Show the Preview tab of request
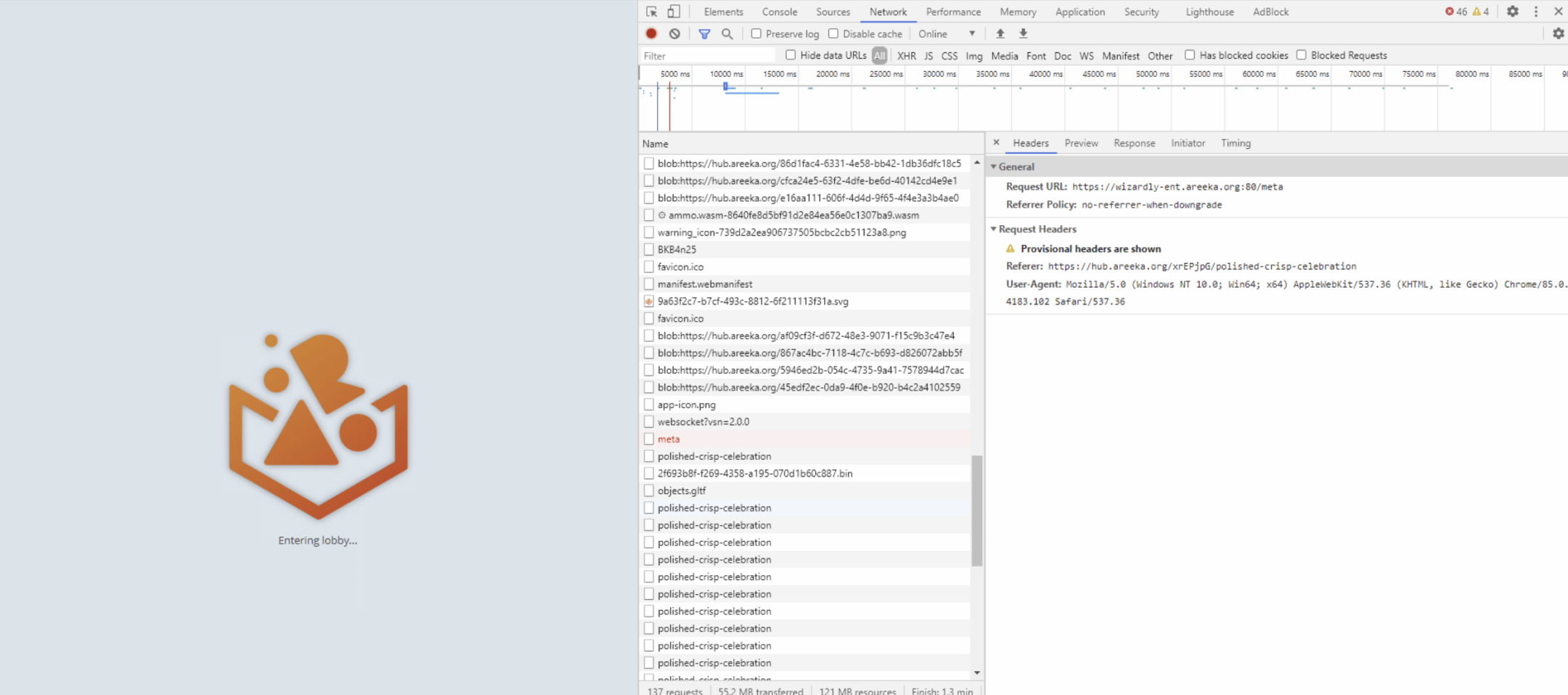Image resolution: width=1568 pixels, height=695 pixels. [x=1081, y=143]
